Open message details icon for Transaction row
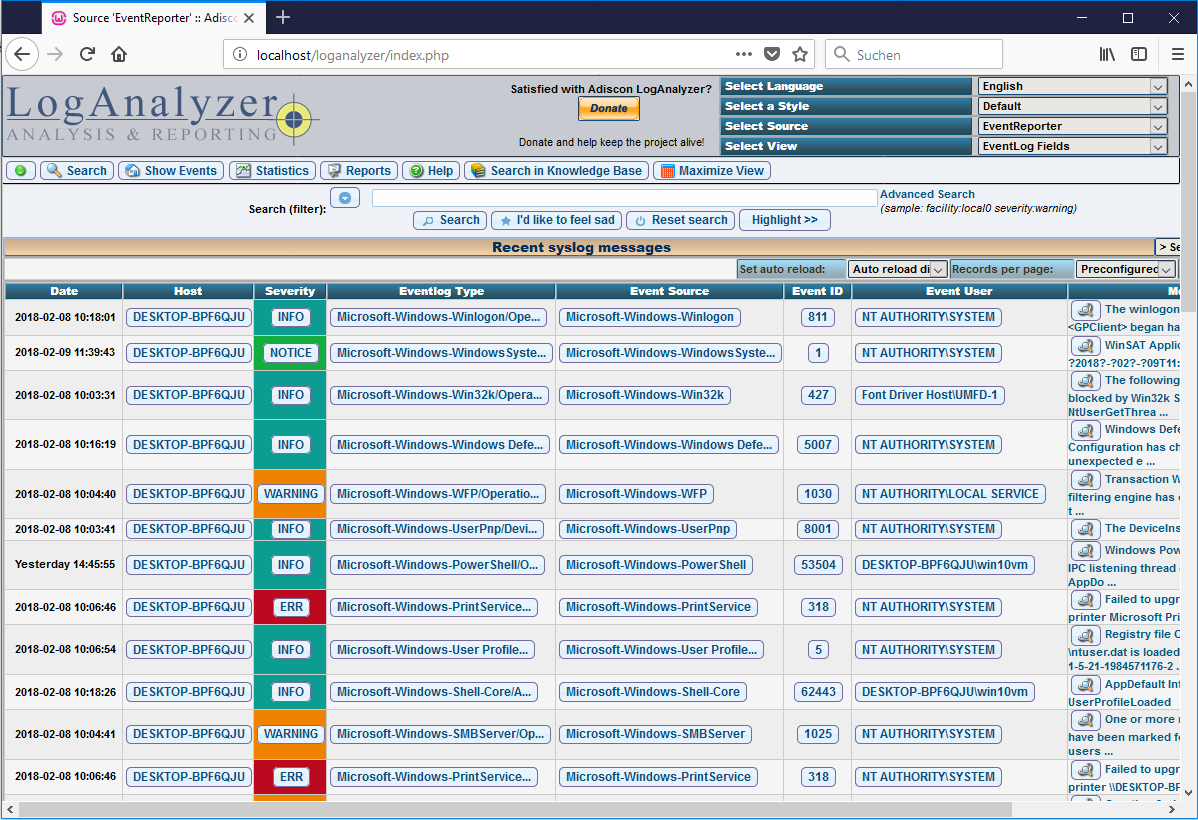The image size is (1198, 820). (x=1084, y=479)
